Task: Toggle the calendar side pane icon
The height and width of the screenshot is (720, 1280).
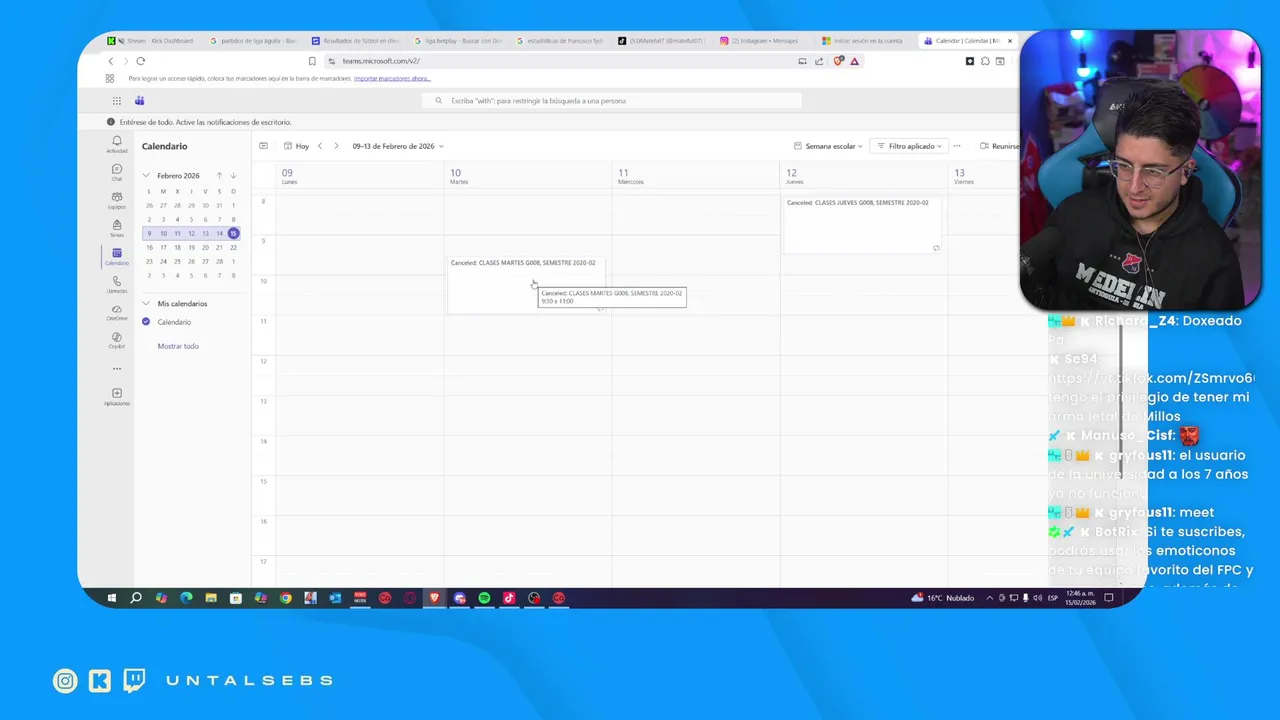Action: click(263, 146)
